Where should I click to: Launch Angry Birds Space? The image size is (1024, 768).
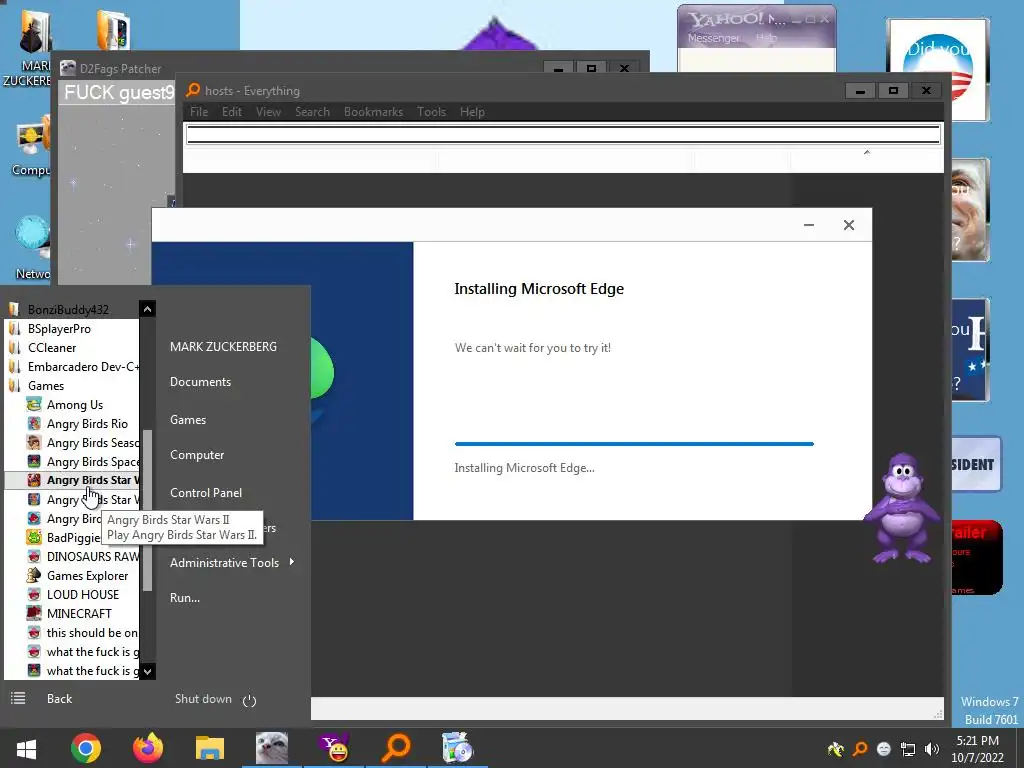(92, 462)
